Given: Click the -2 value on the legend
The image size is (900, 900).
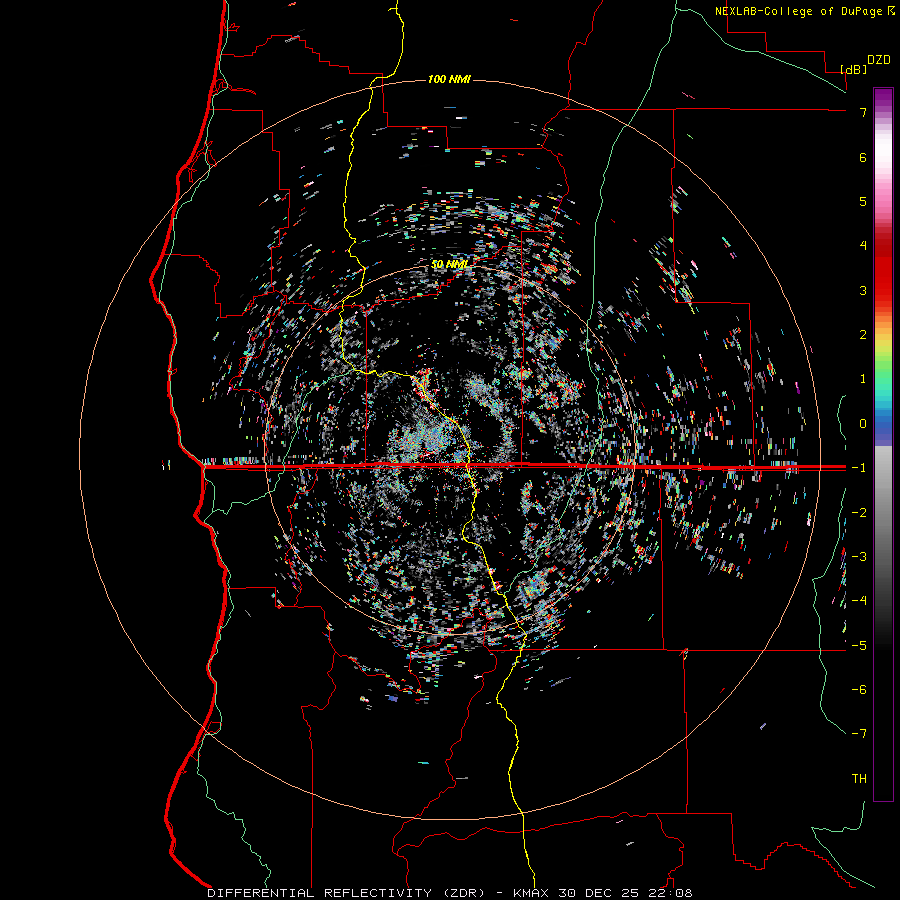Looking at the screenshot, I should click(x=859, y=512).
